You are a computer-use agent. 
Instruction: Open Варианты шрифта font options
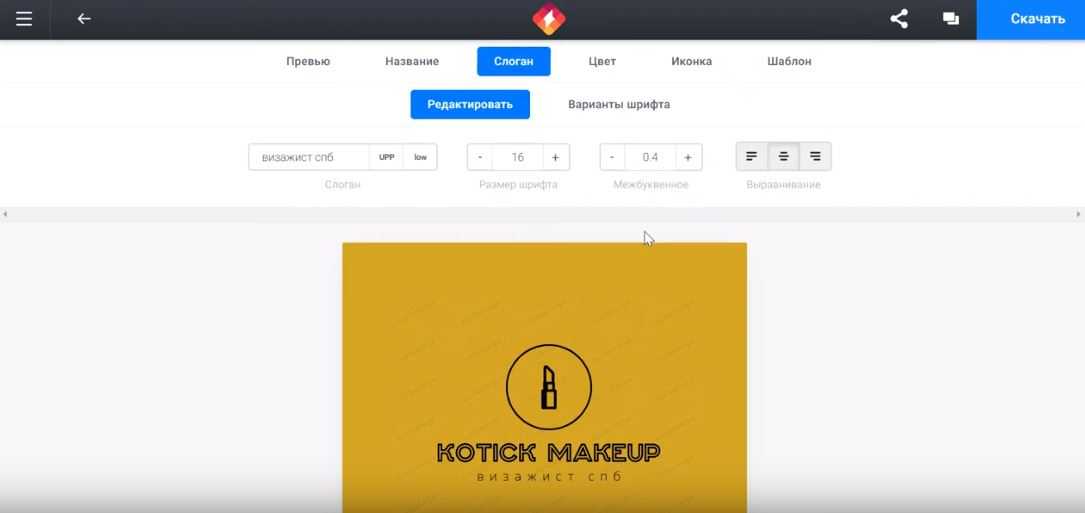pos(618,104)
